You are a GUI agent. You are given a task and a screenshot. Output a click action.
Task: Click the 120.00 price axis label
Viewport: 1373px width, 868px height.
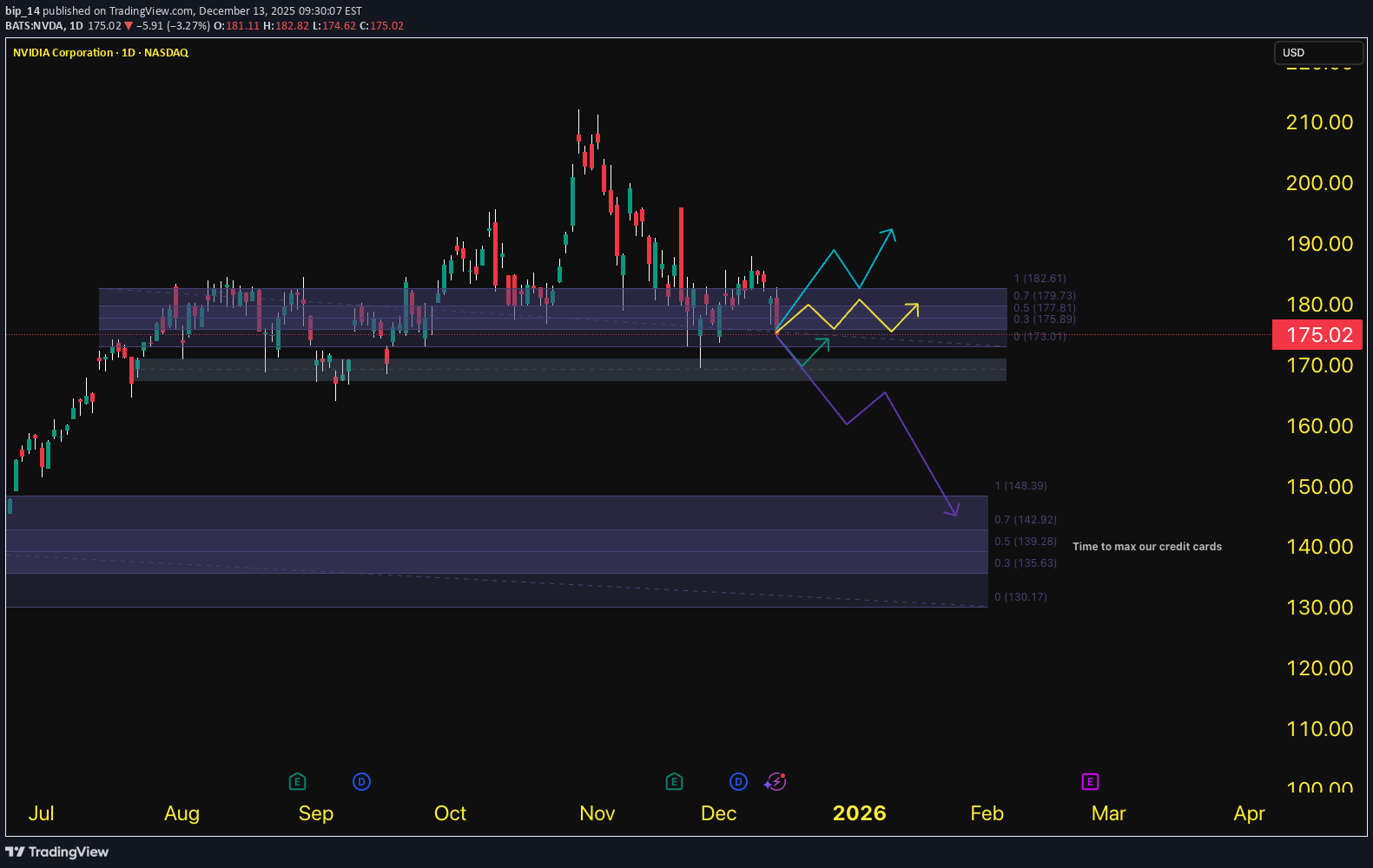pos(1319,668)
